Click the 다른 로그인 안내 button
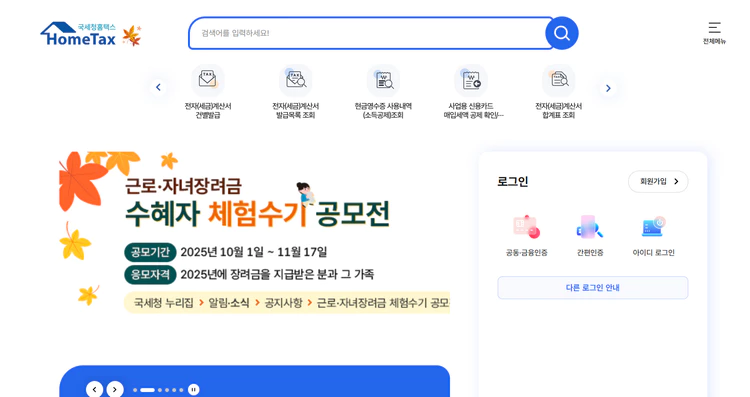Viewport: 750px width, 397px height. (593, 287)
